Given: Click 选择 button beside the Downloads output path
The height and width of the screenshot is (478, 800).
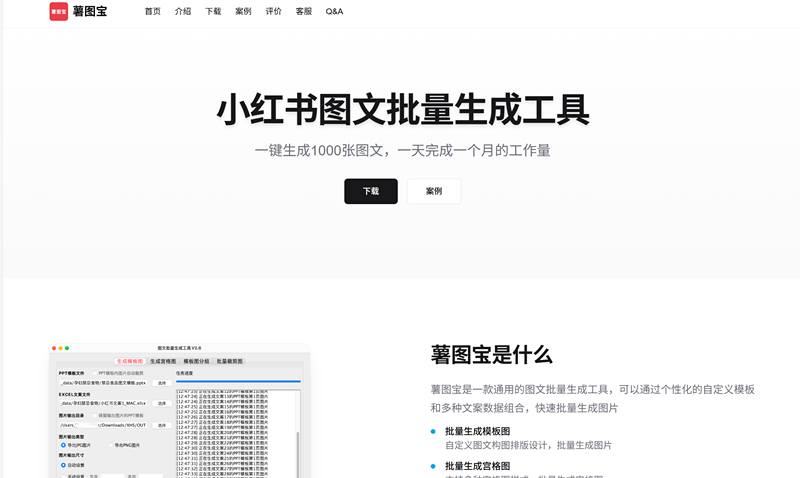Looking at the screenshot, I should (x=162, y=425).
